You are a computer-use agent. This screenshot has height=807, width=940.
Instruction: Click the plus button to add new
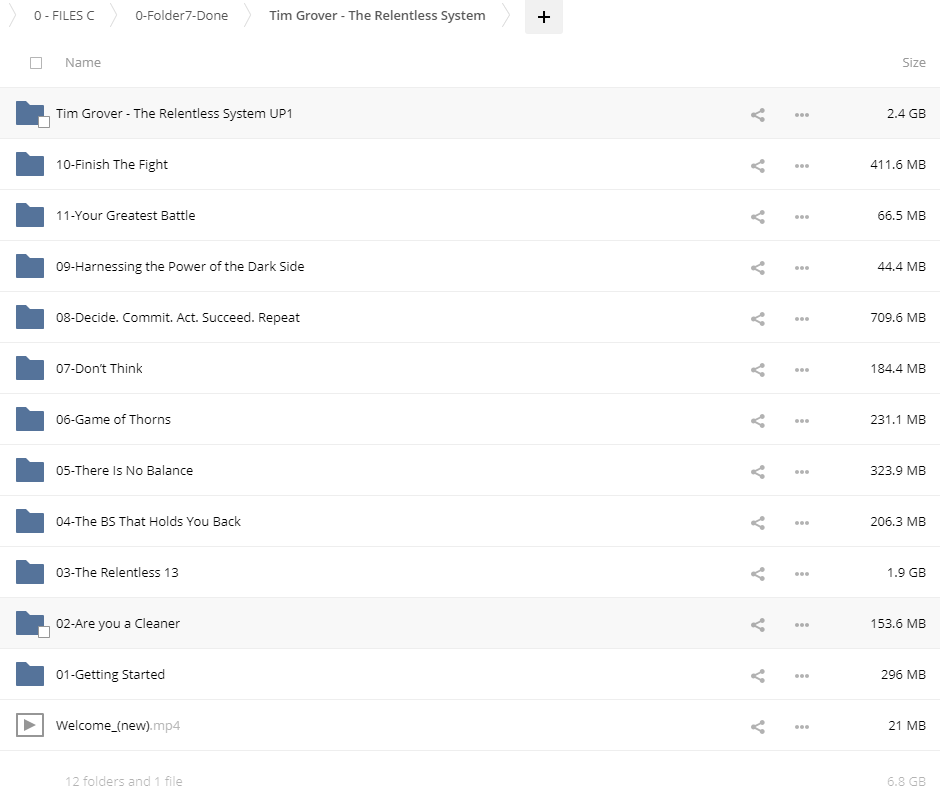coord(543,17)
